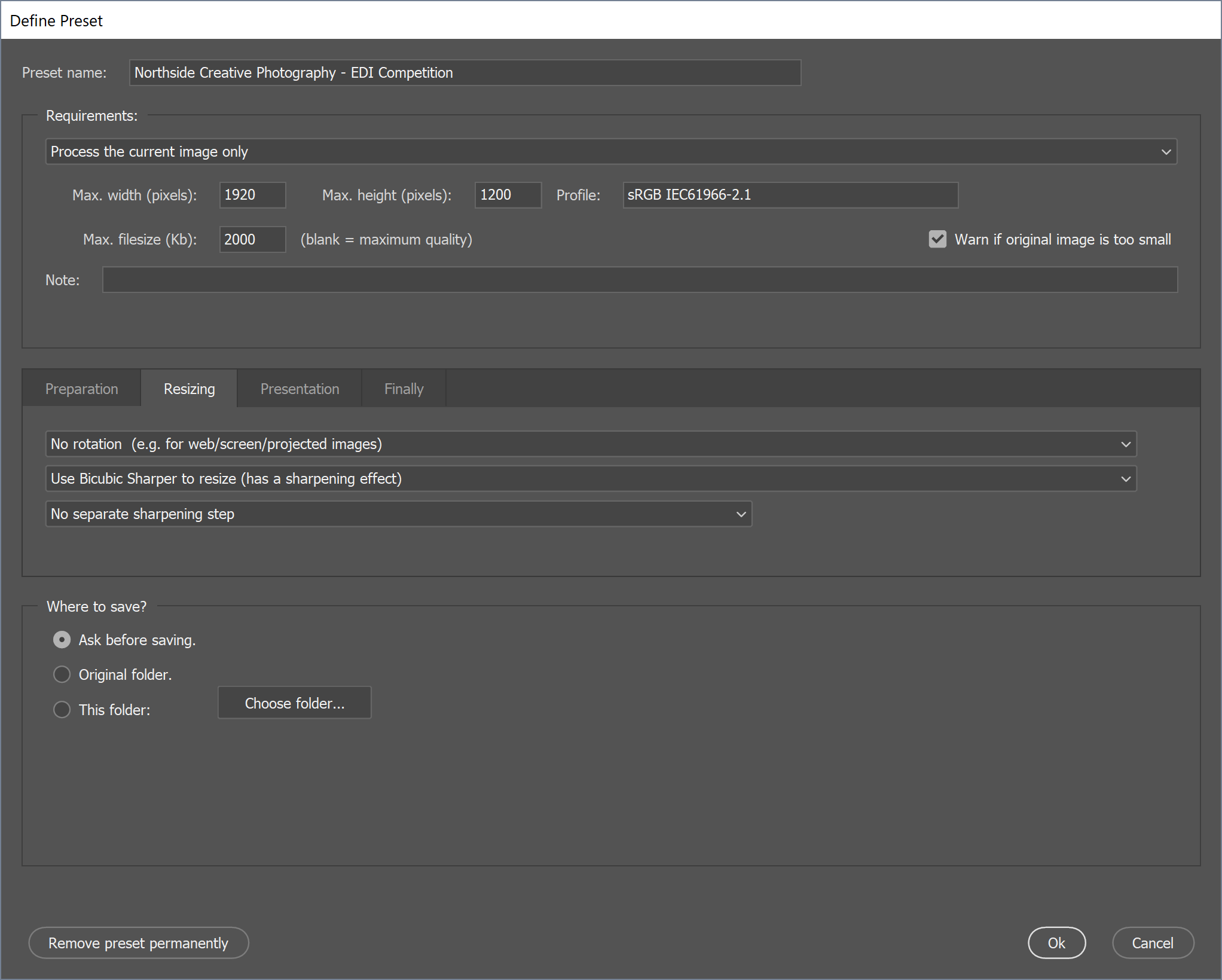Switch to the Preparation tab

pyautogui.click(x=82, y=389)
